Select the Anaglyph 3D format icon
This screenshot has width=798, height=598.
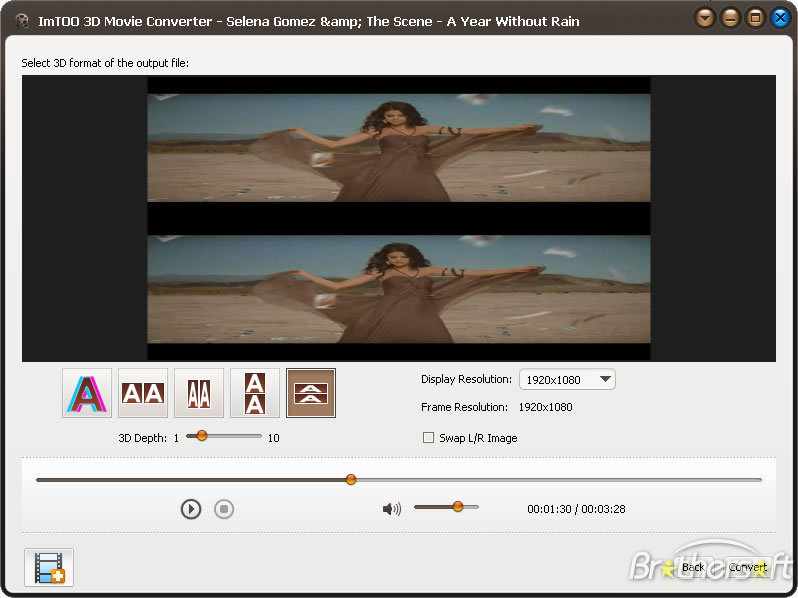click(87, 393)
